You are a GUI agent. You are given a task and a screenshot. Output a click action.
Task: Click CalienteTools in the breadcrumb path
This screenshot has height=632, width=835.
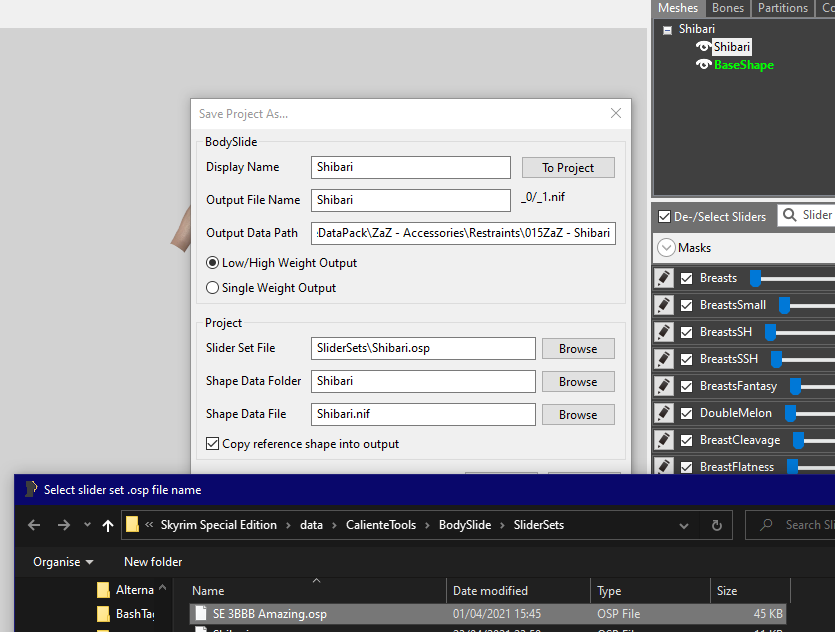point(381,525)
